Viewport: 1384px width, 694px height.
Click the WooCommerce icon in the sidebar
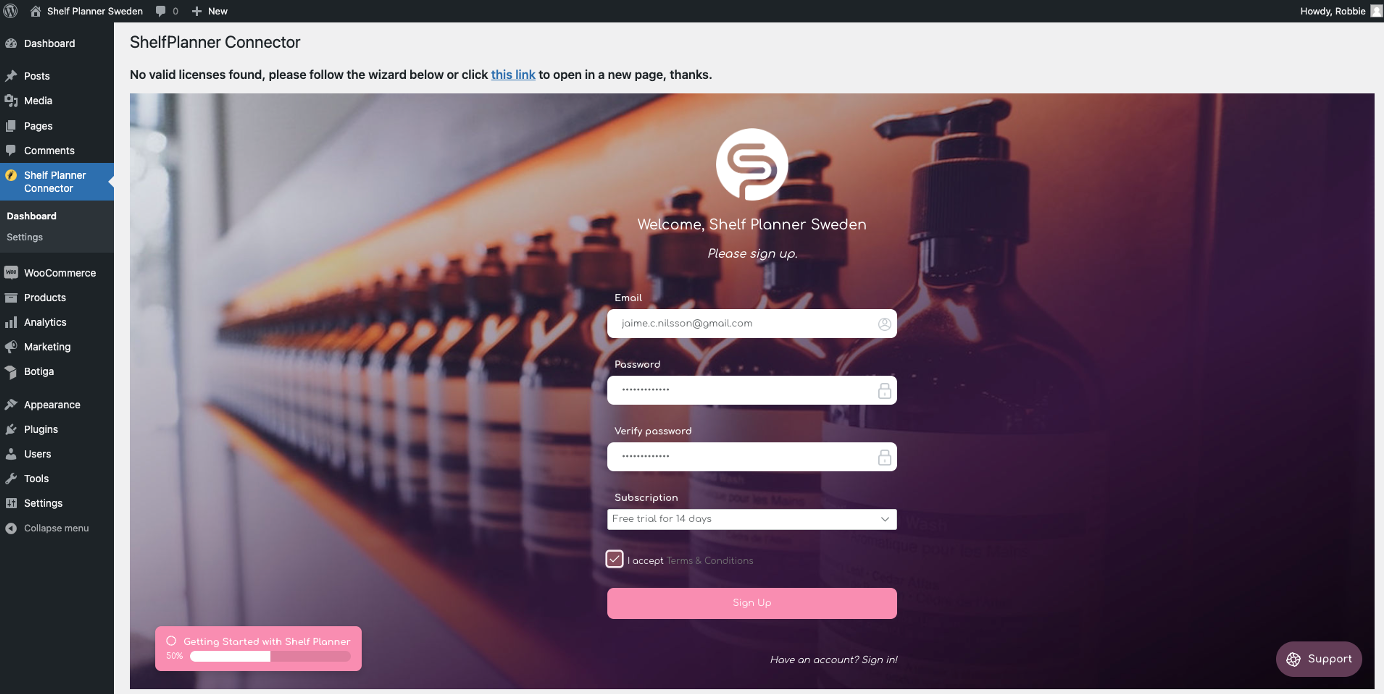[x=11, y=273]
